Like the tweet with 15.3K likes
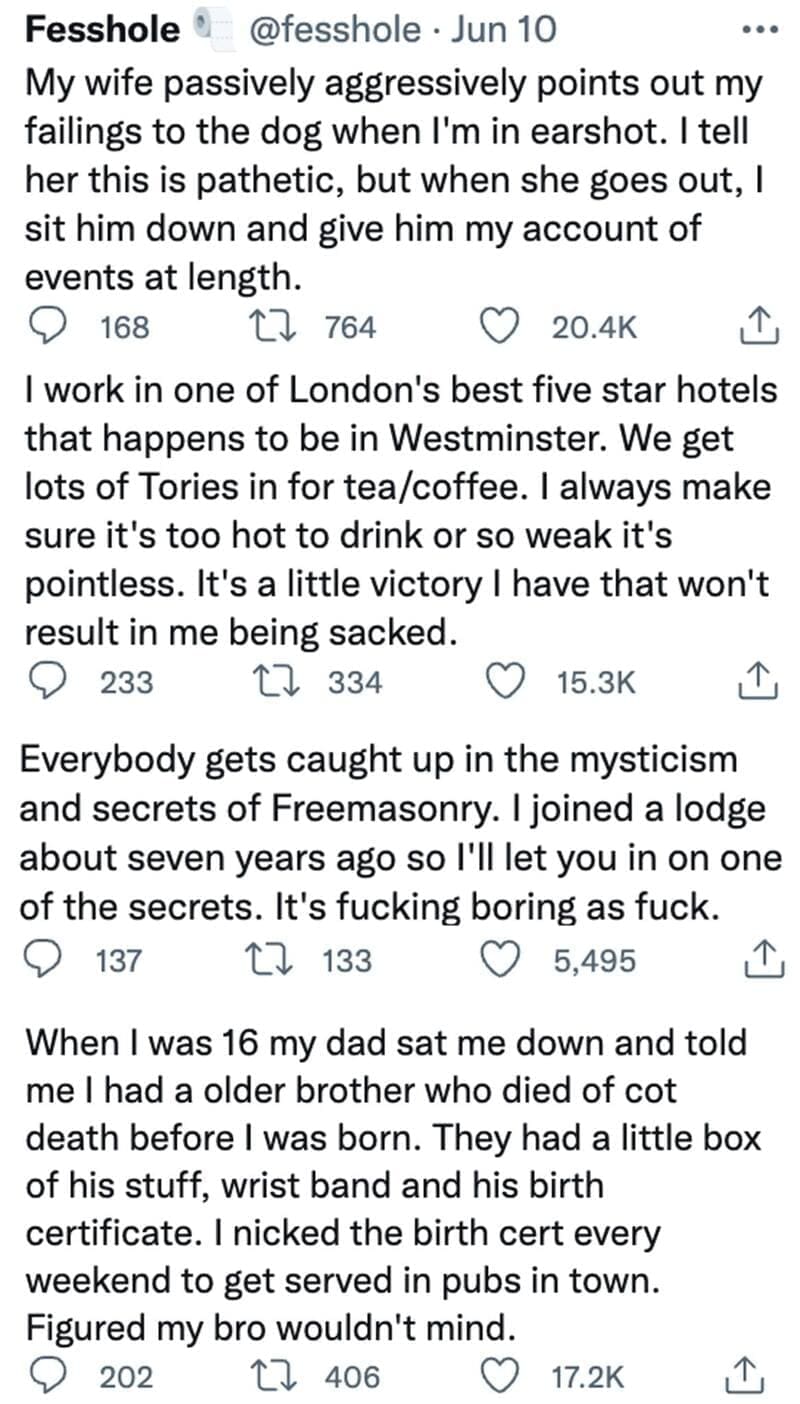 coord(507,682)
